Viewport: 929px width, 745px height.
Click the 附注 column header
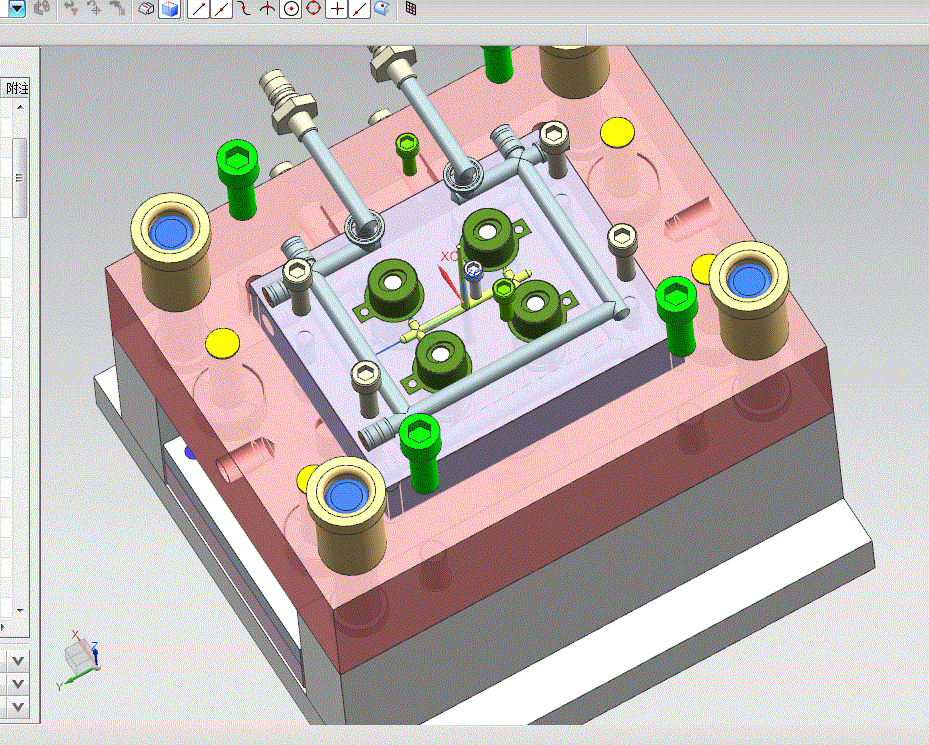[16, 89]
